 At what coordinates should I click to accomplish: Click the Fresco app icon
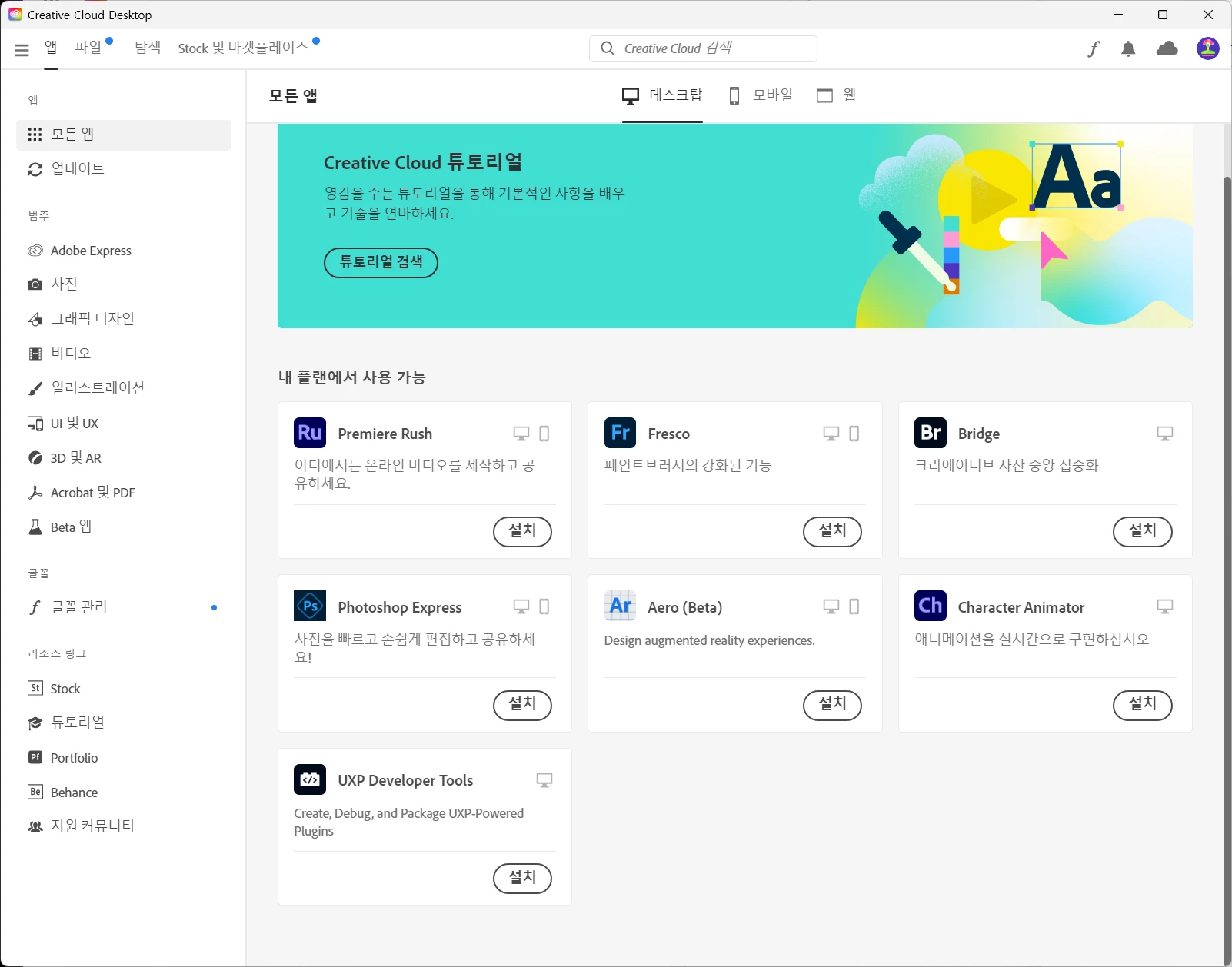point(620,433)
